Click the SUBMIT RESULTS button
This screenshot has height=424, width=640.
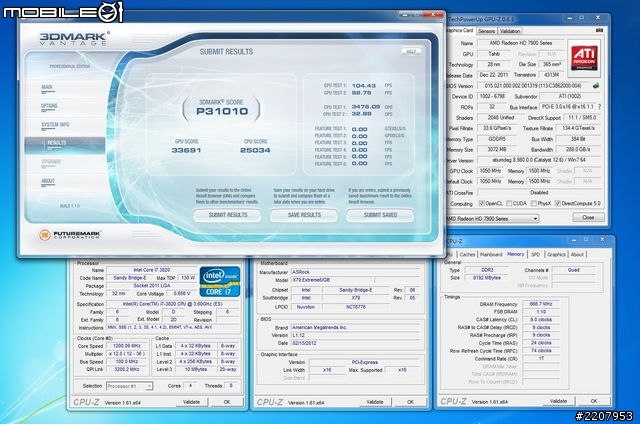227,215
